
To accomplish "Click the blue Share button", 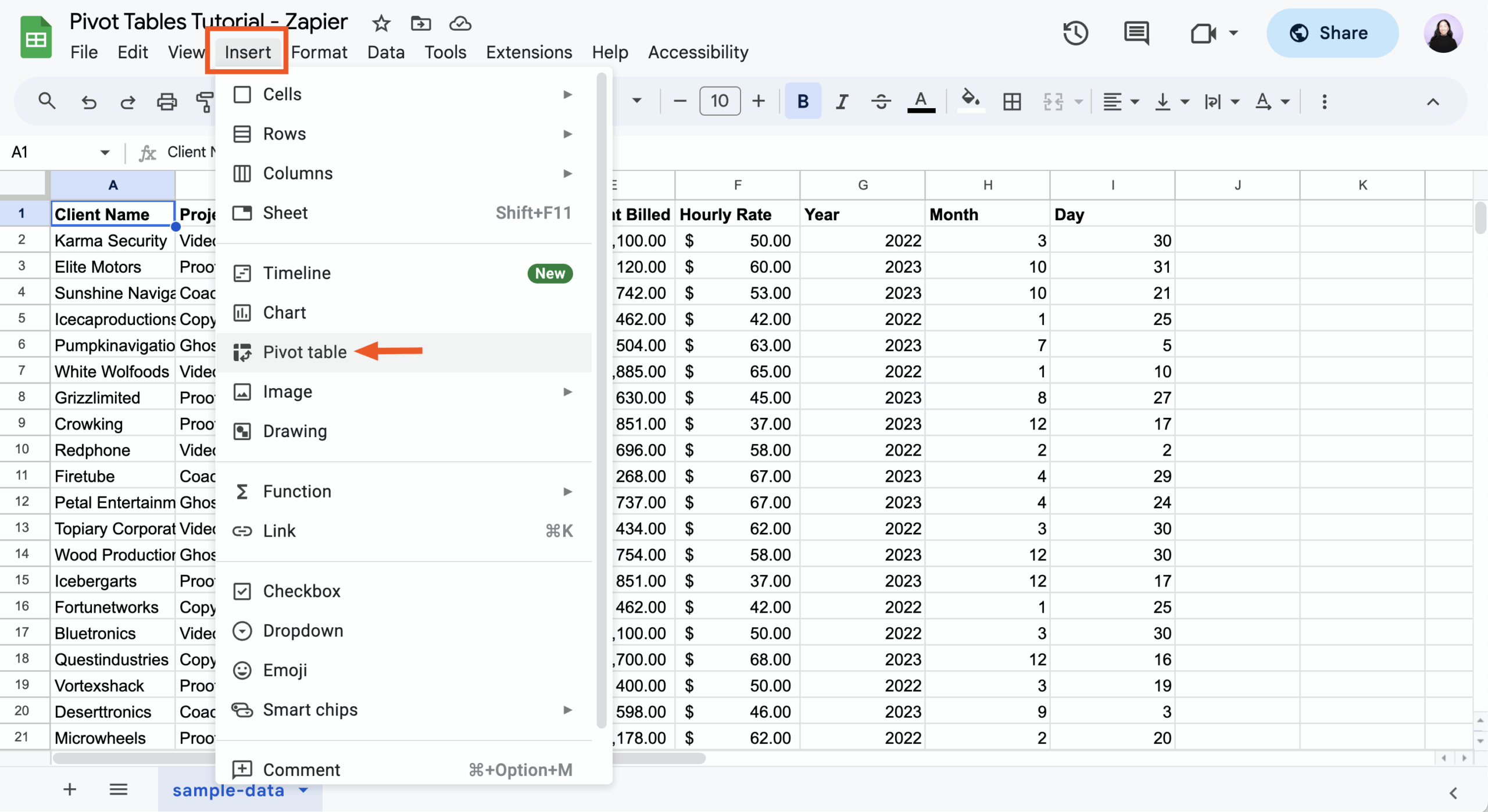I will (1332, 33).
